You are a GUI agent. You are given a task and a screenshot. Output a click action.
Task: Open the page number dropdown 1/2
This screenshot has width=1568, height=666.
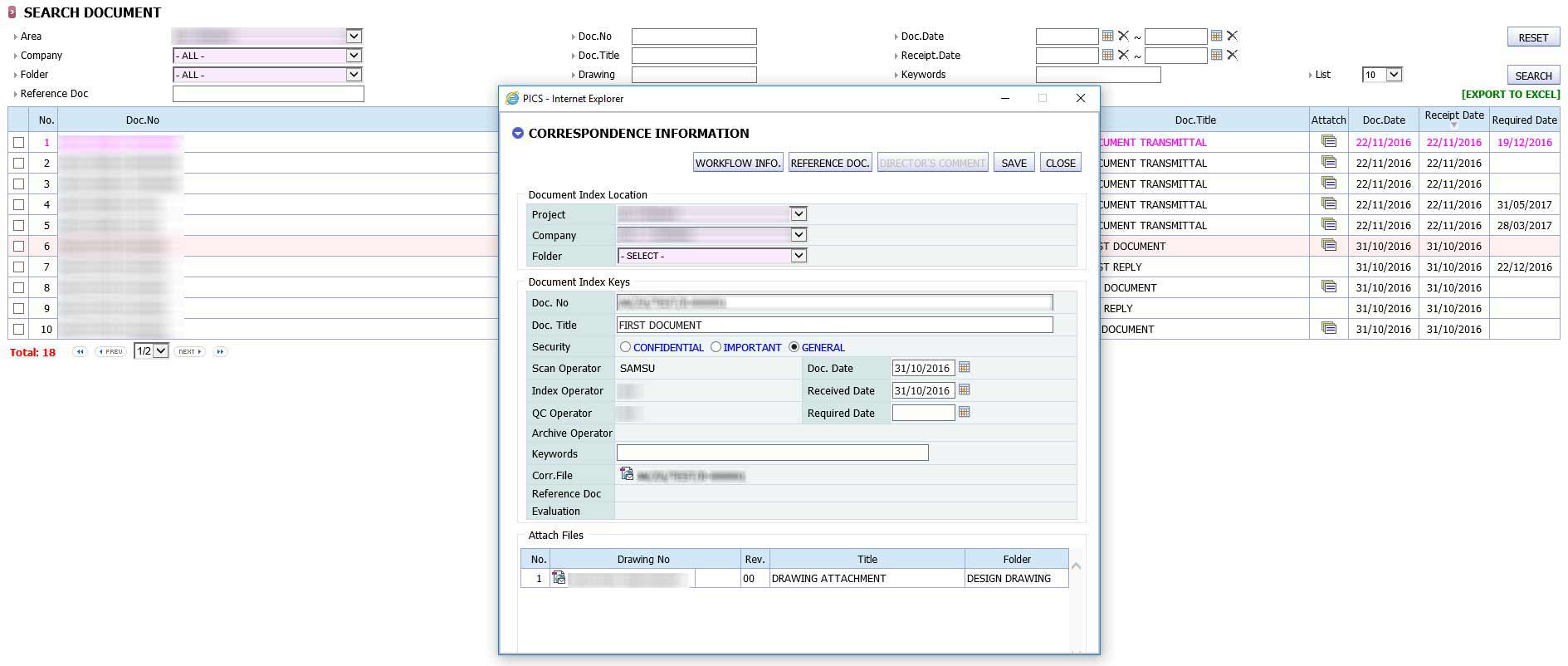151,350
